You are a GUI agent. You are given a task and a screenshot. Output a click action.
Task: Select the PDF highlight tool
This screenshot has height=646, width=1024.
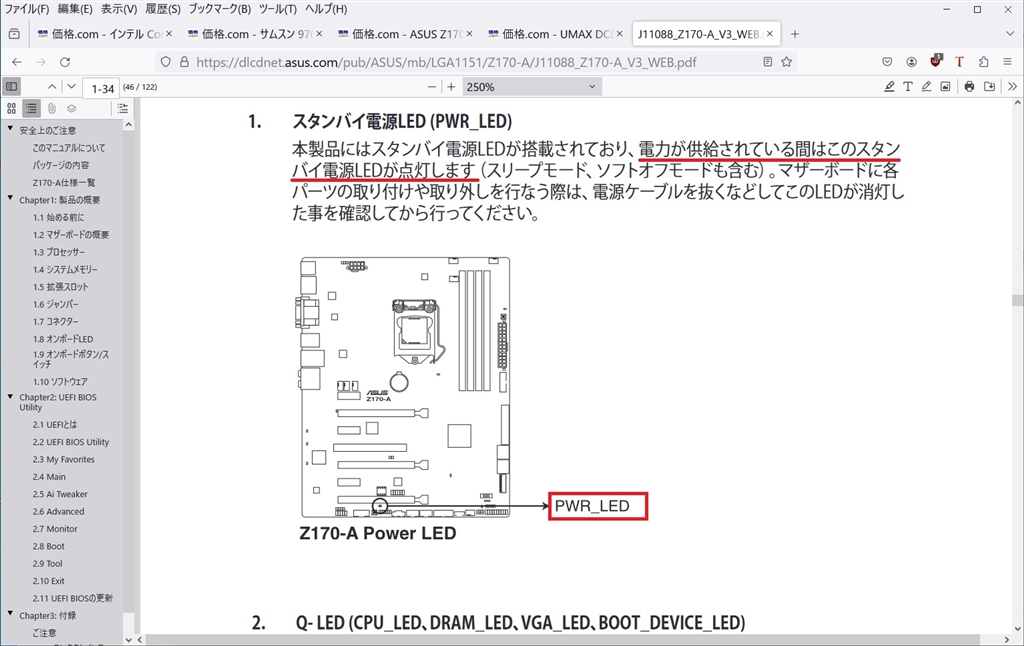tap(889, 87)
